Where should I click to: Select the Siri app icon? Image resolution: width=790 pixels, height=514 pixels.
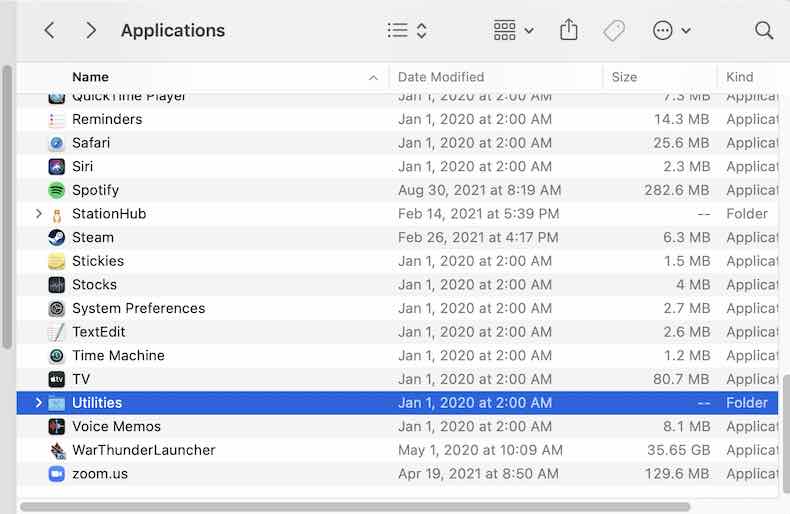pyautogui.click(x=56, y=167)
